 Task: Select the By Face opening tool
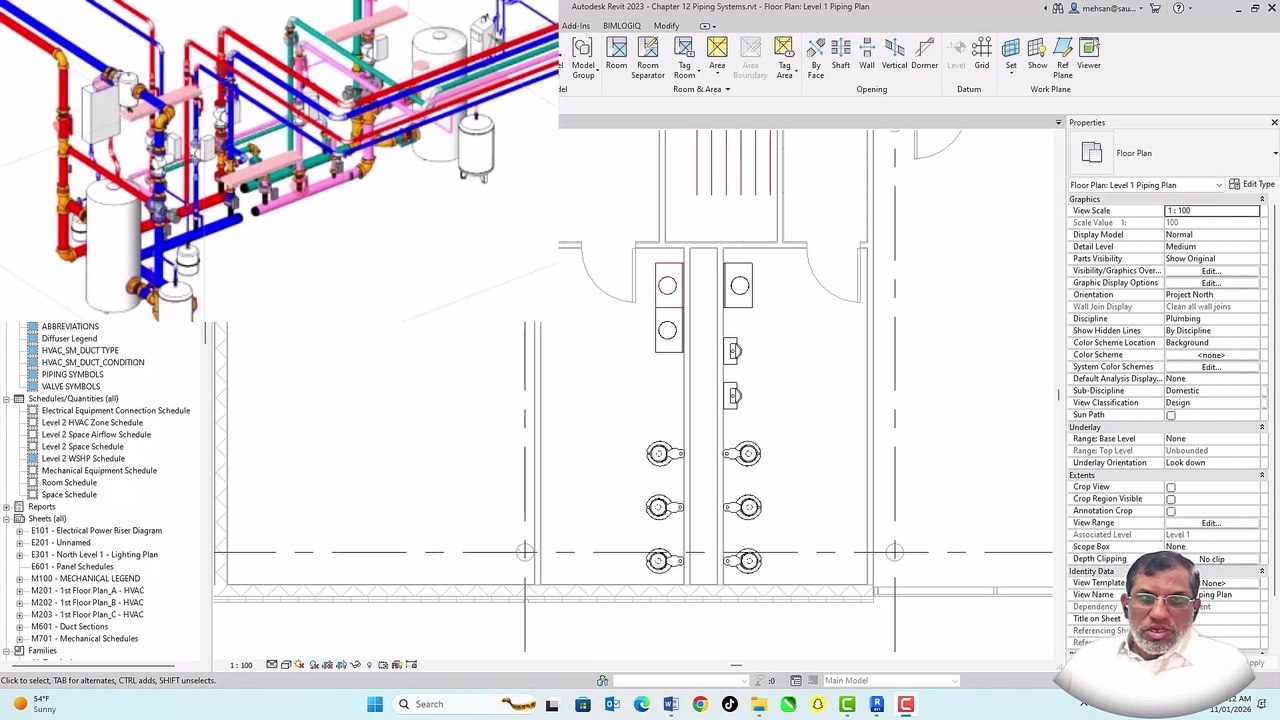coord(816,58)
